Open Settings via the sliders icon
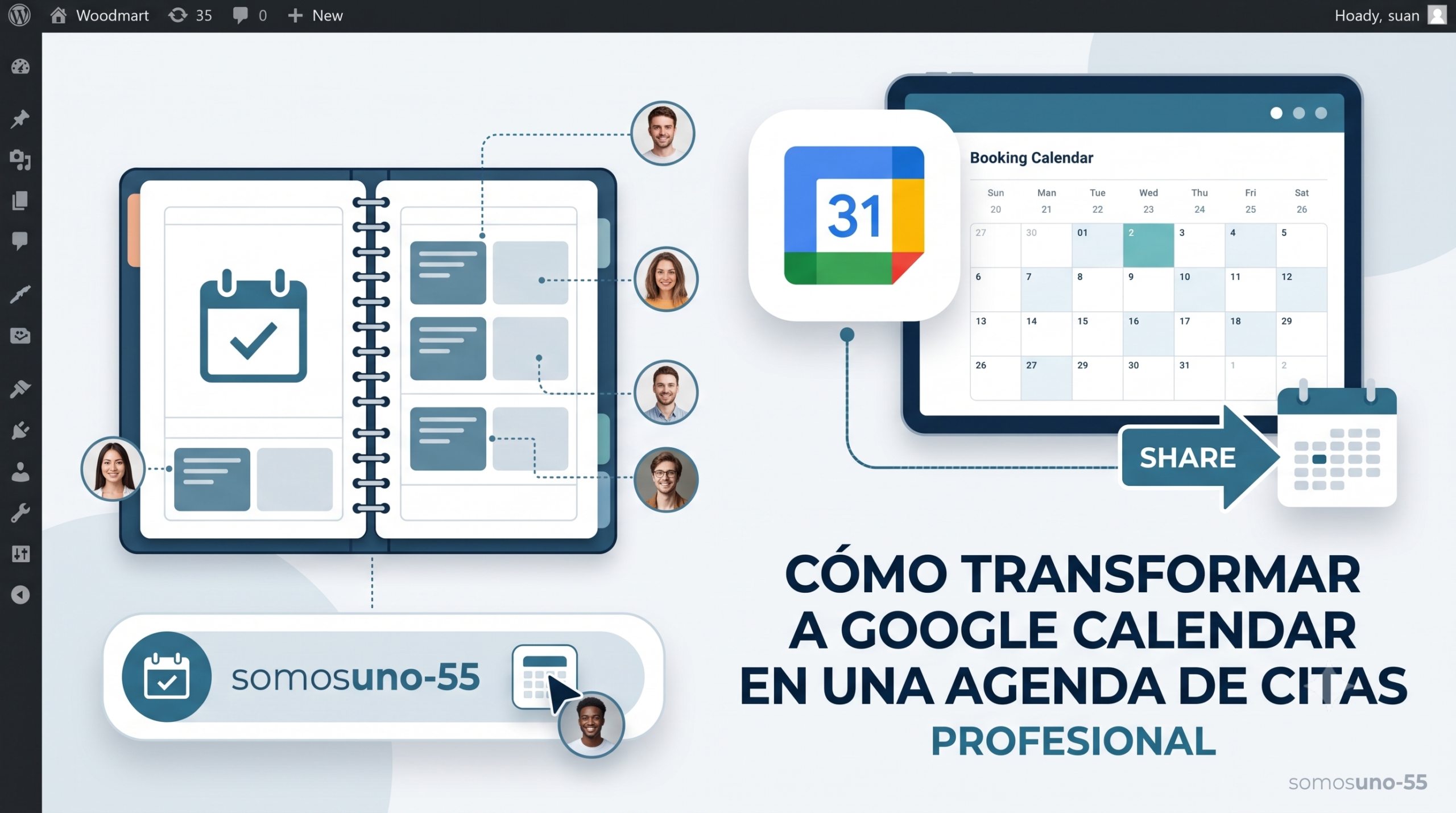Viewport: 1456px width, 813px height. coord(20,554)
